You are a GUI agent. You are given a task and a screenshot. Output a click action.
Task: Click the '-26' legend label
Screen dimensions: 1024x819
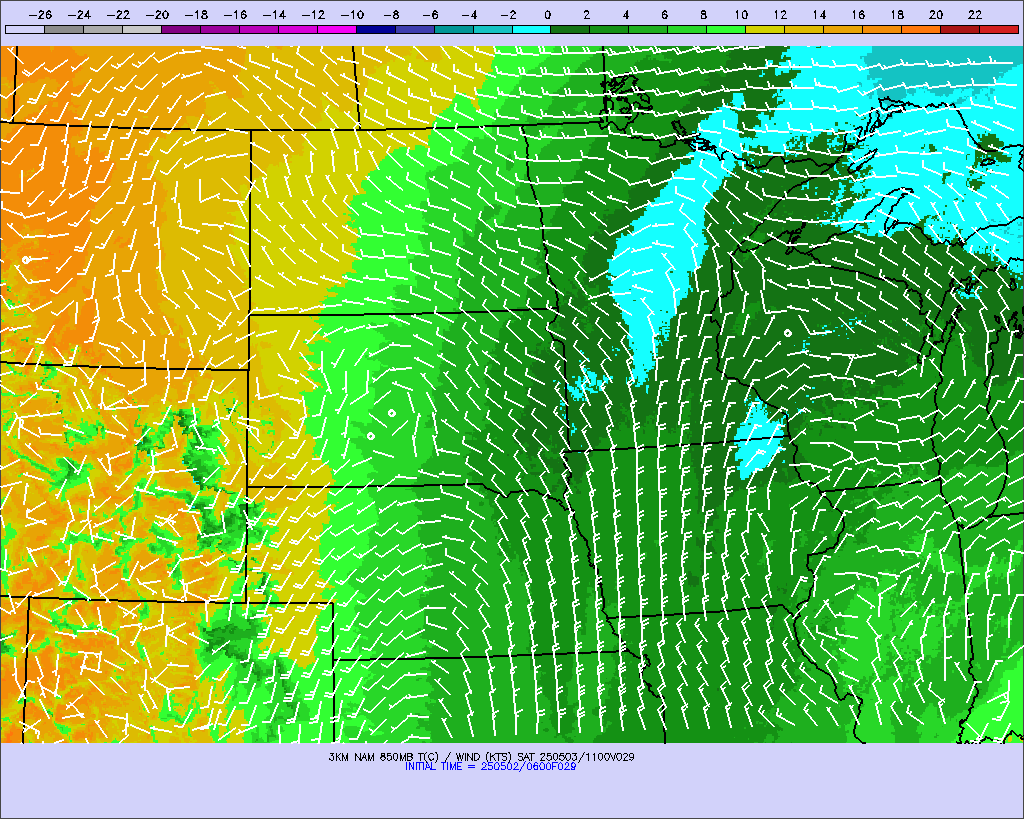(40, 15)
